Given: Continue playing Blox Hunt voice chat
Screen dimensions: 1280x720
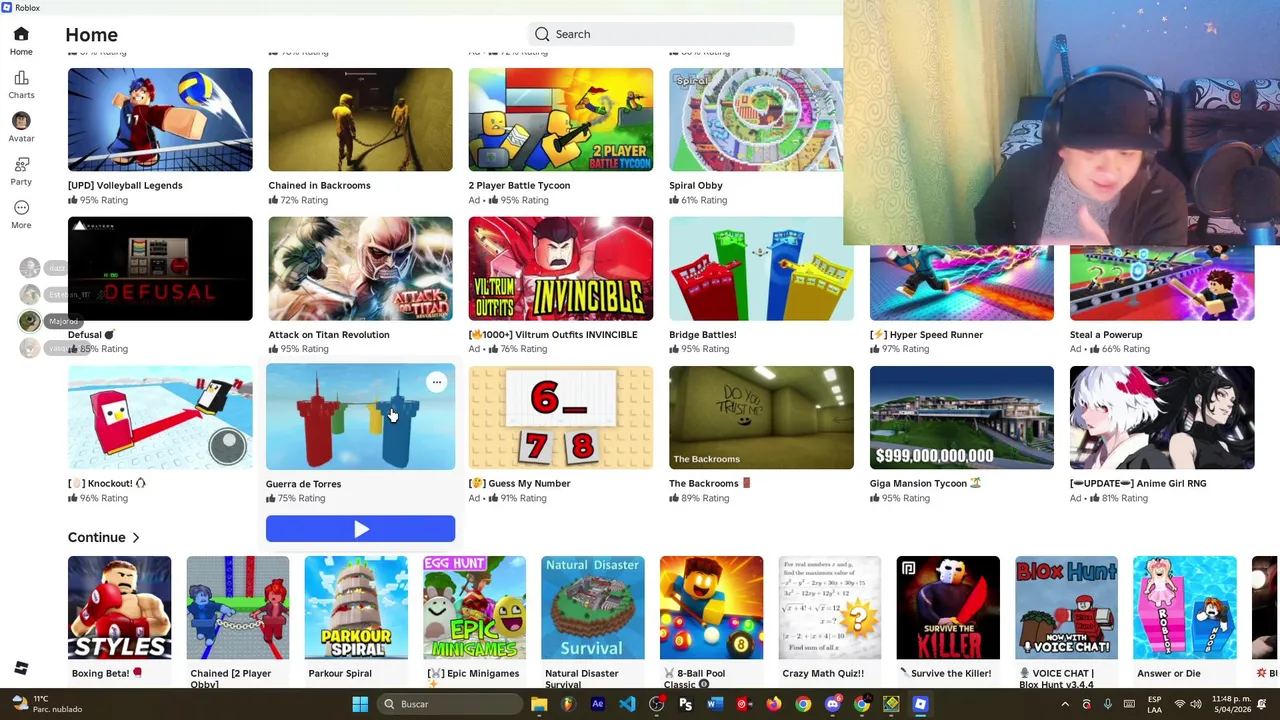Looking at the screenshot, I should [1066, 608].
